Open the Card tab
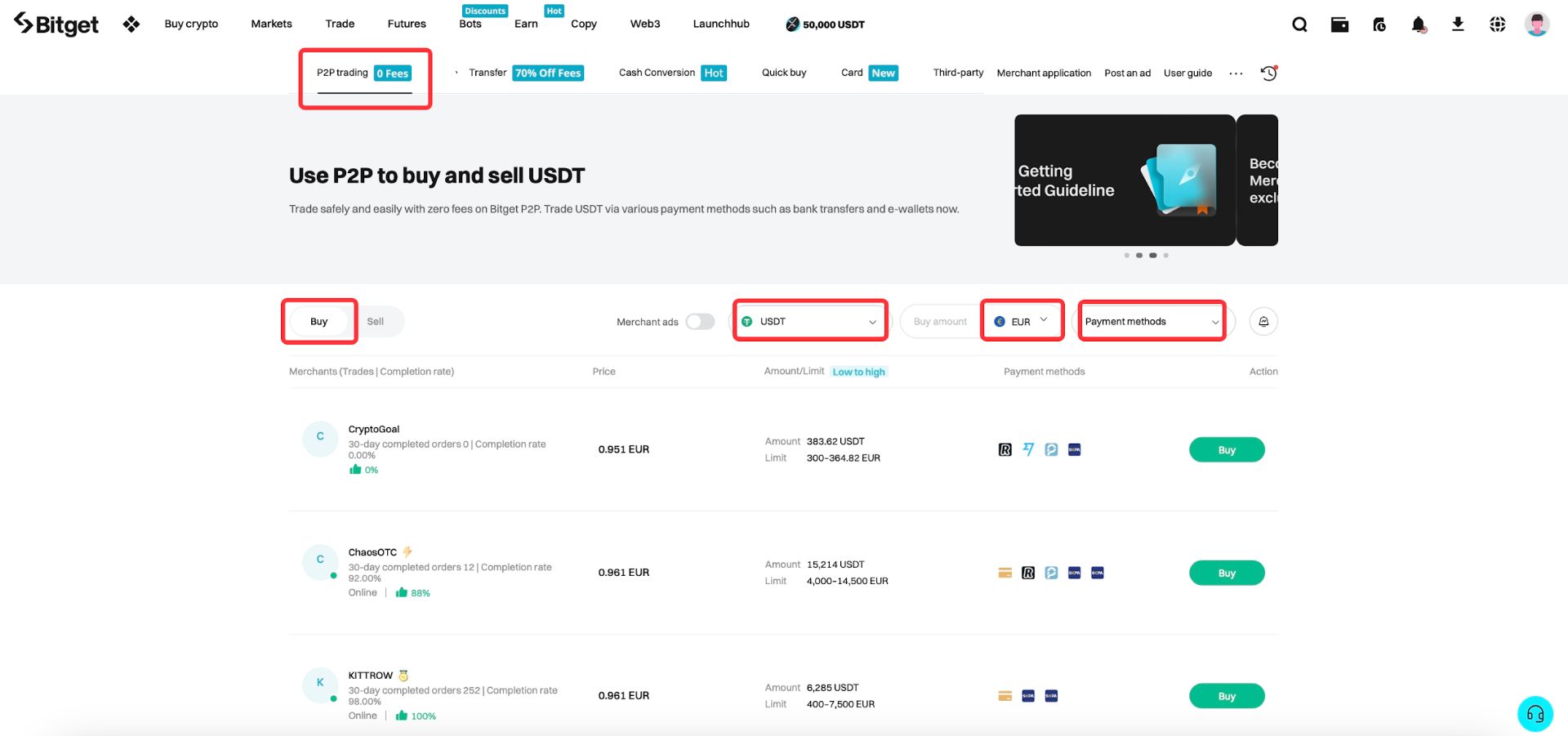1568x736 pixels. pos(870,73)
